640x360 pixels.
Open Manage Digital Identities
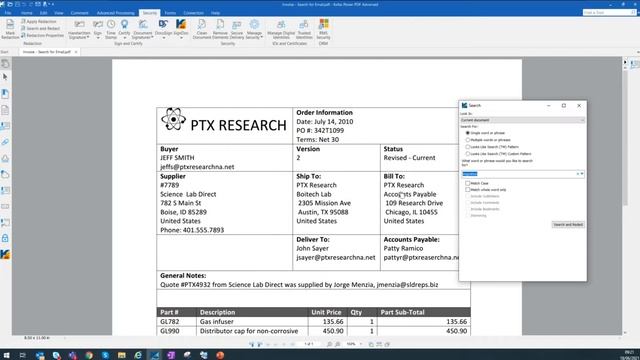[x=281, y=29]
